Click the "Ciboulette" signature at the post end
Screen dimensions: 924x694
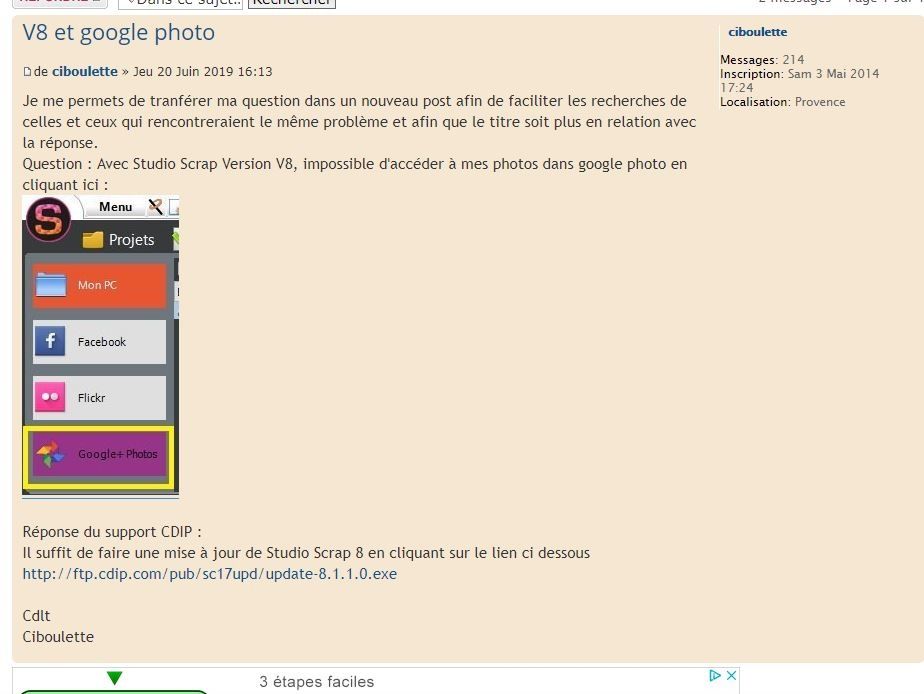coord(58,637)
